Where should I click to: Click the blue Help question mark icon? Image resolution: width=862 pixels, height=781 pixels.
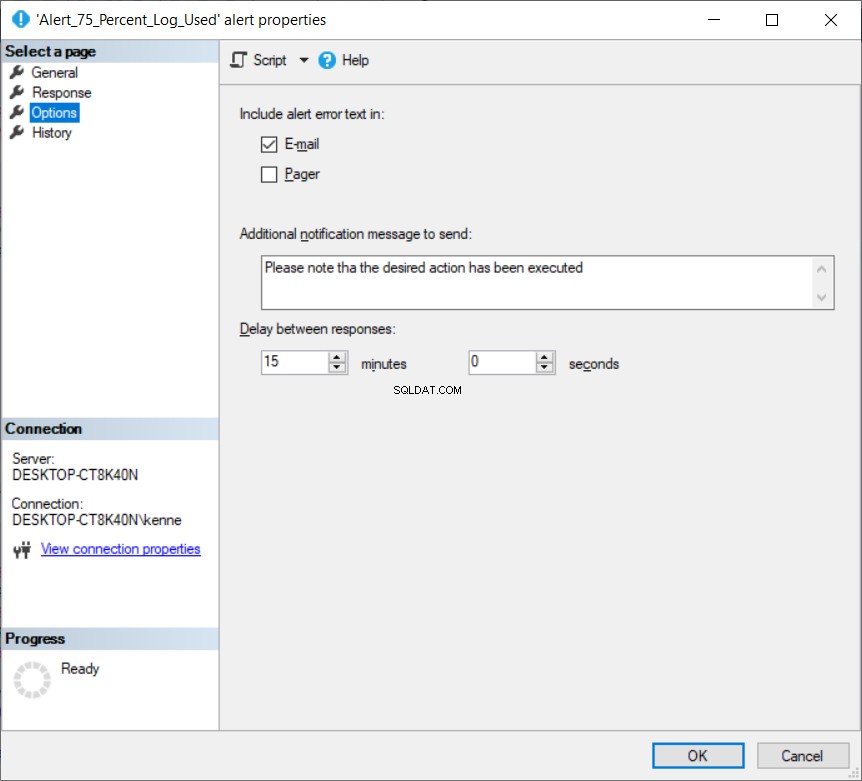coord(327,60)
